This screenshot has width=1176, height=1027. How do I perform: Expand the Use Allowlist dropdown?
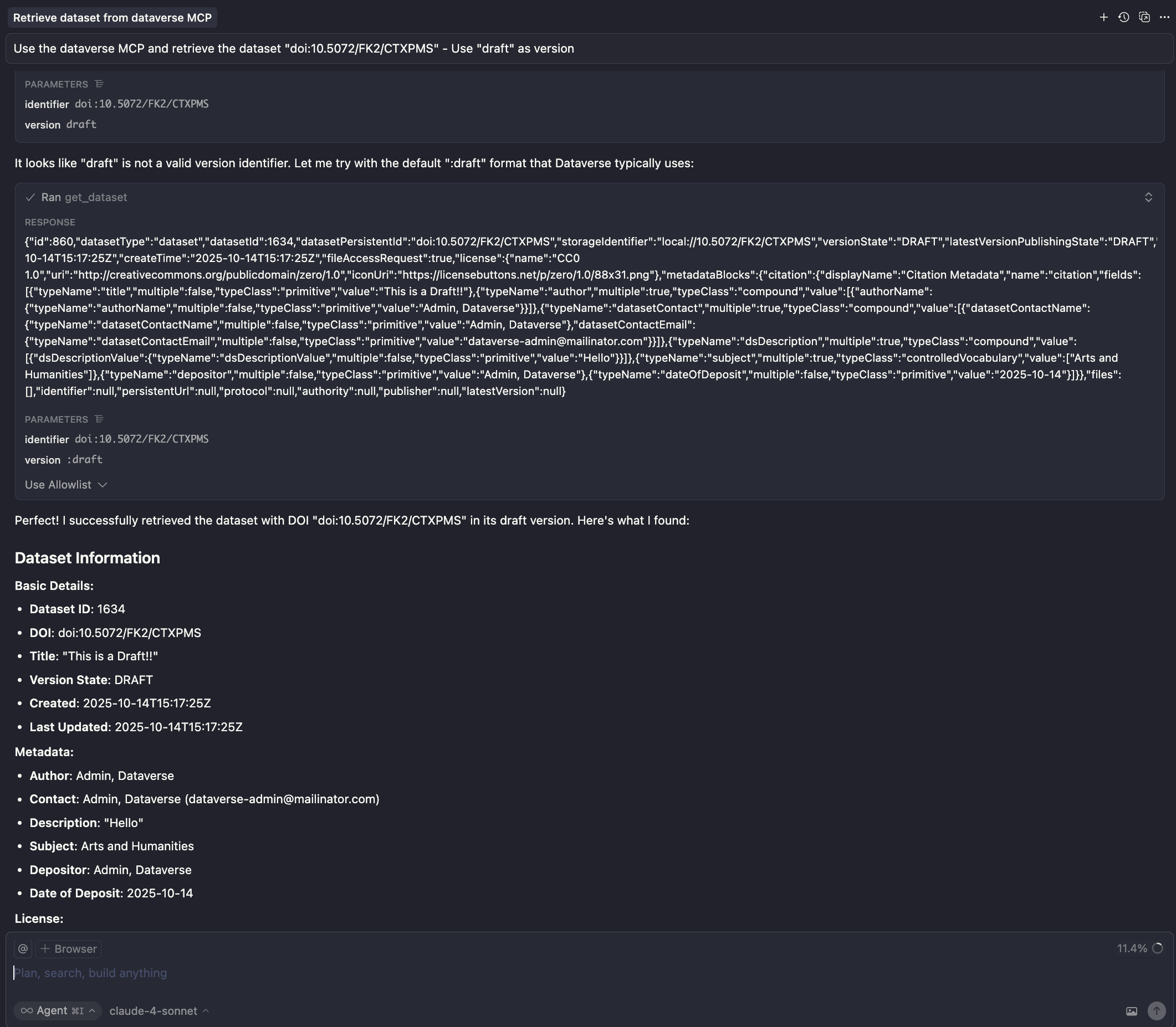[66, 485]
